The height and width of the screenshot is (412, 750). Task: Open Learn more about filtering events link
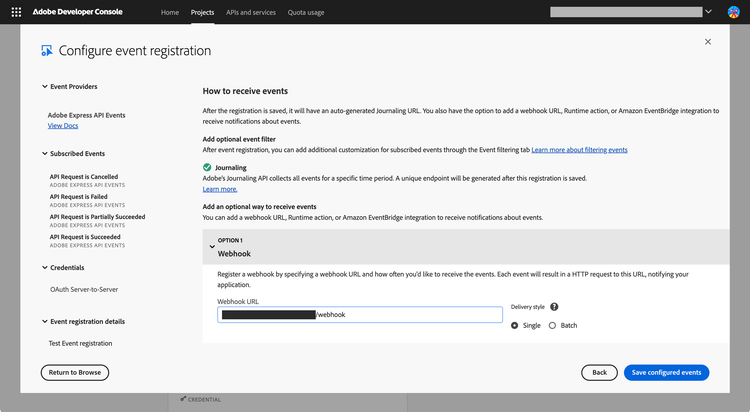579,150
